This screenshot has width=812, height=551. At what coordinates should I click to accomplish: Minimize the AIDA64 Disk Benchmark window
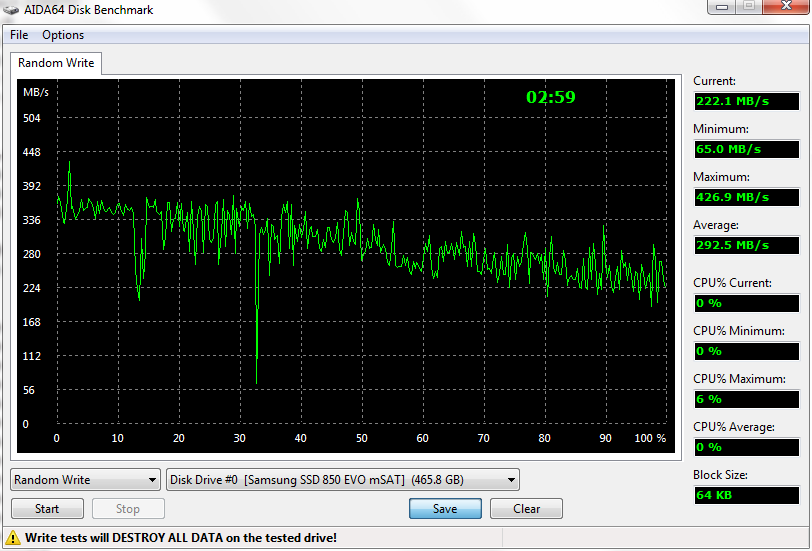coord(722,7)
